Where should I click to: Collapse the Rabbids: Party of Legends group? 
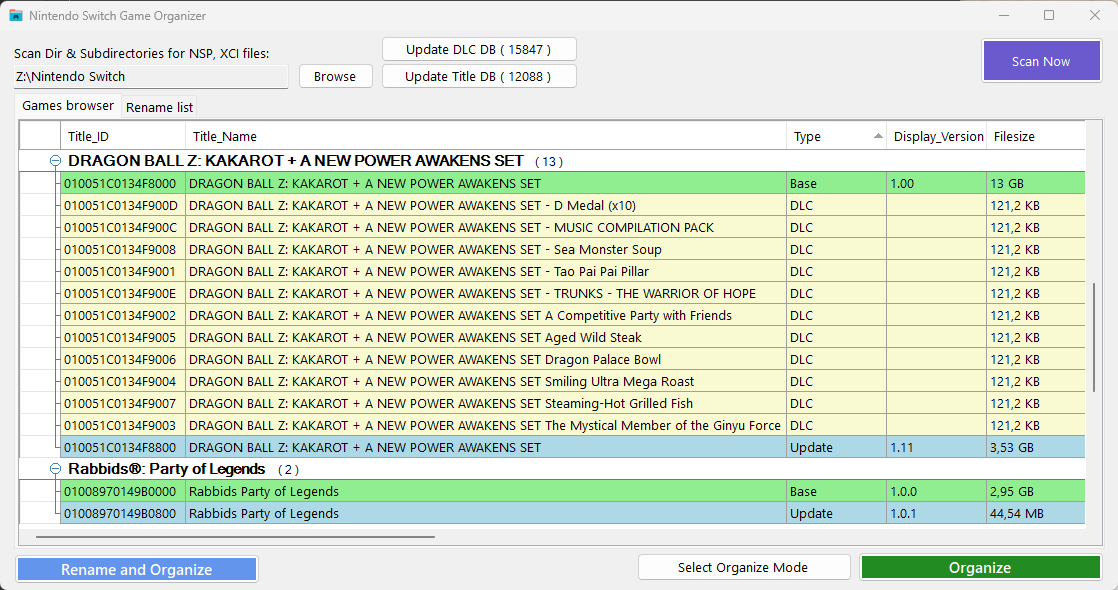click(x=55, y=469)
